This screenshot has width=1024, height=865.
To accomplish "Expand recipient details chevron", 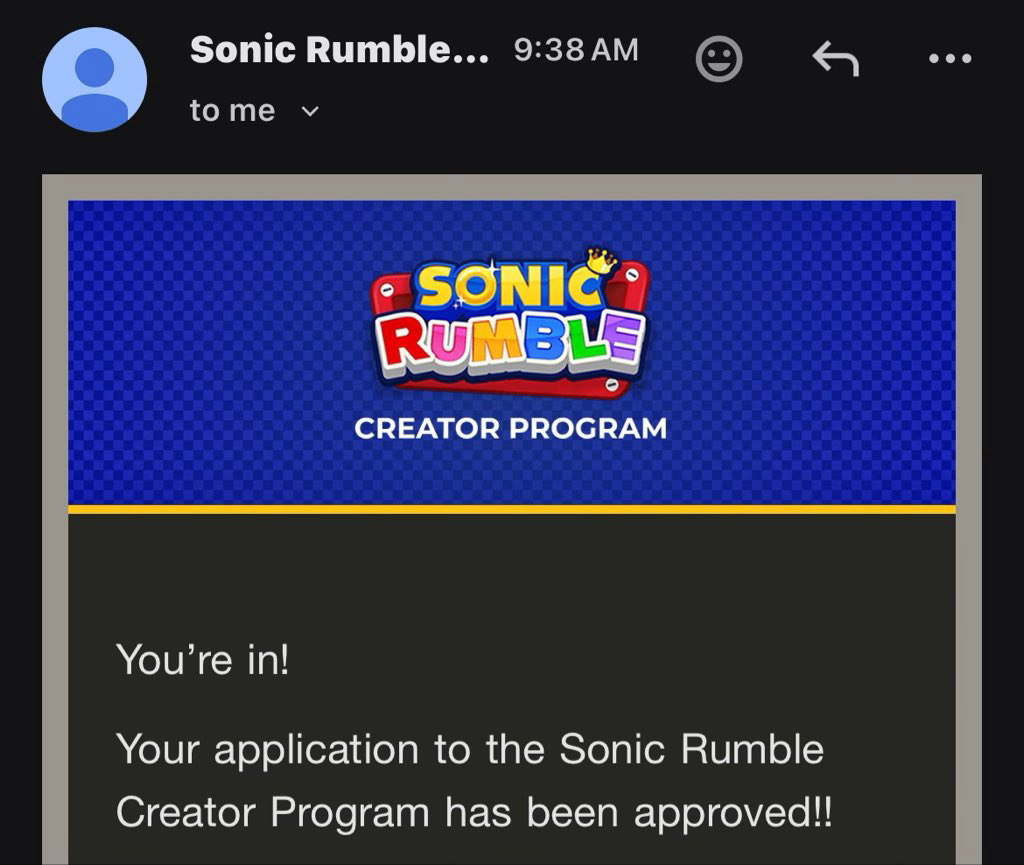I will click(310, 112).
